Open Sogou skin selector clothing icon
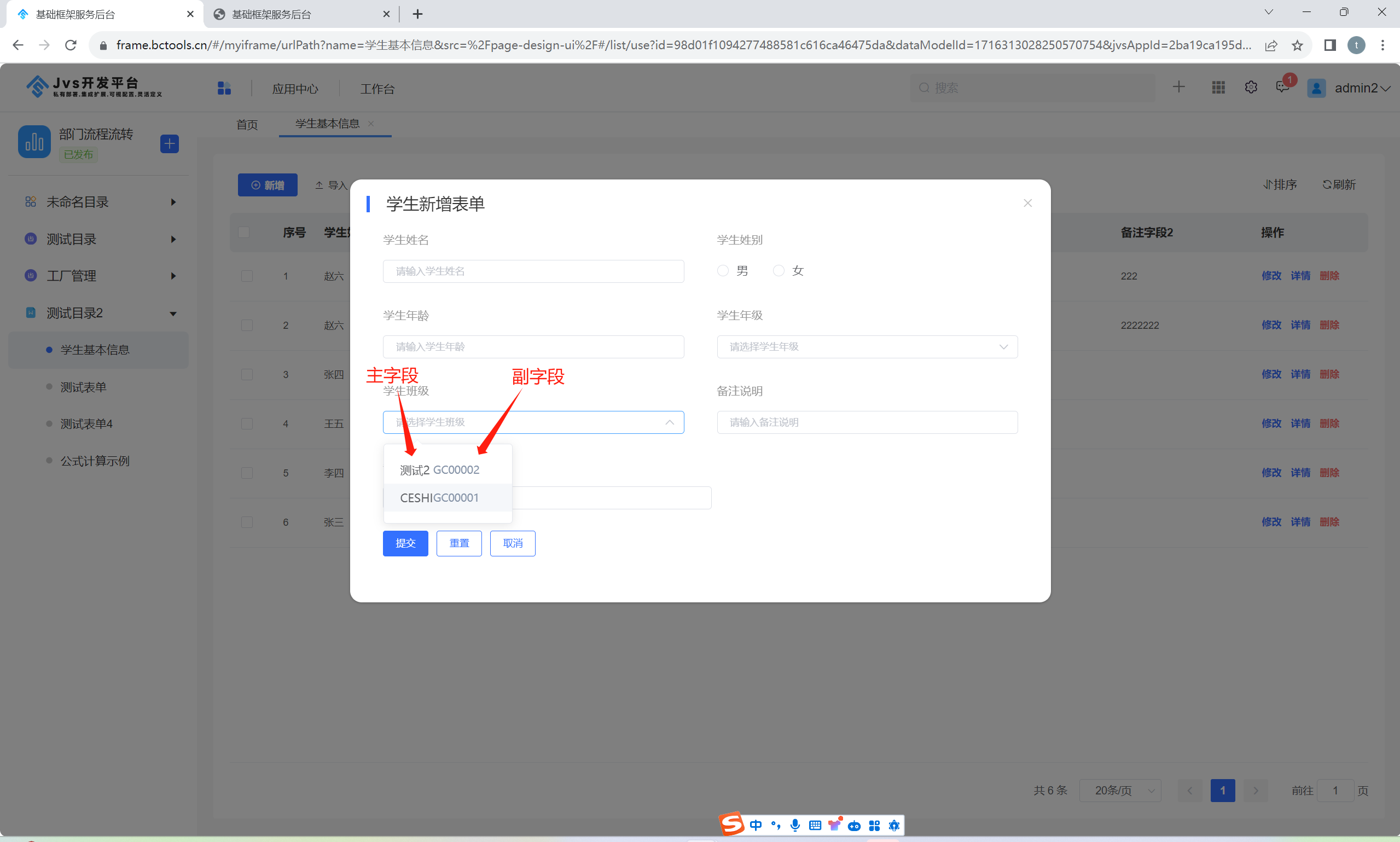1400x842 pixels. [x=834, y=824]
